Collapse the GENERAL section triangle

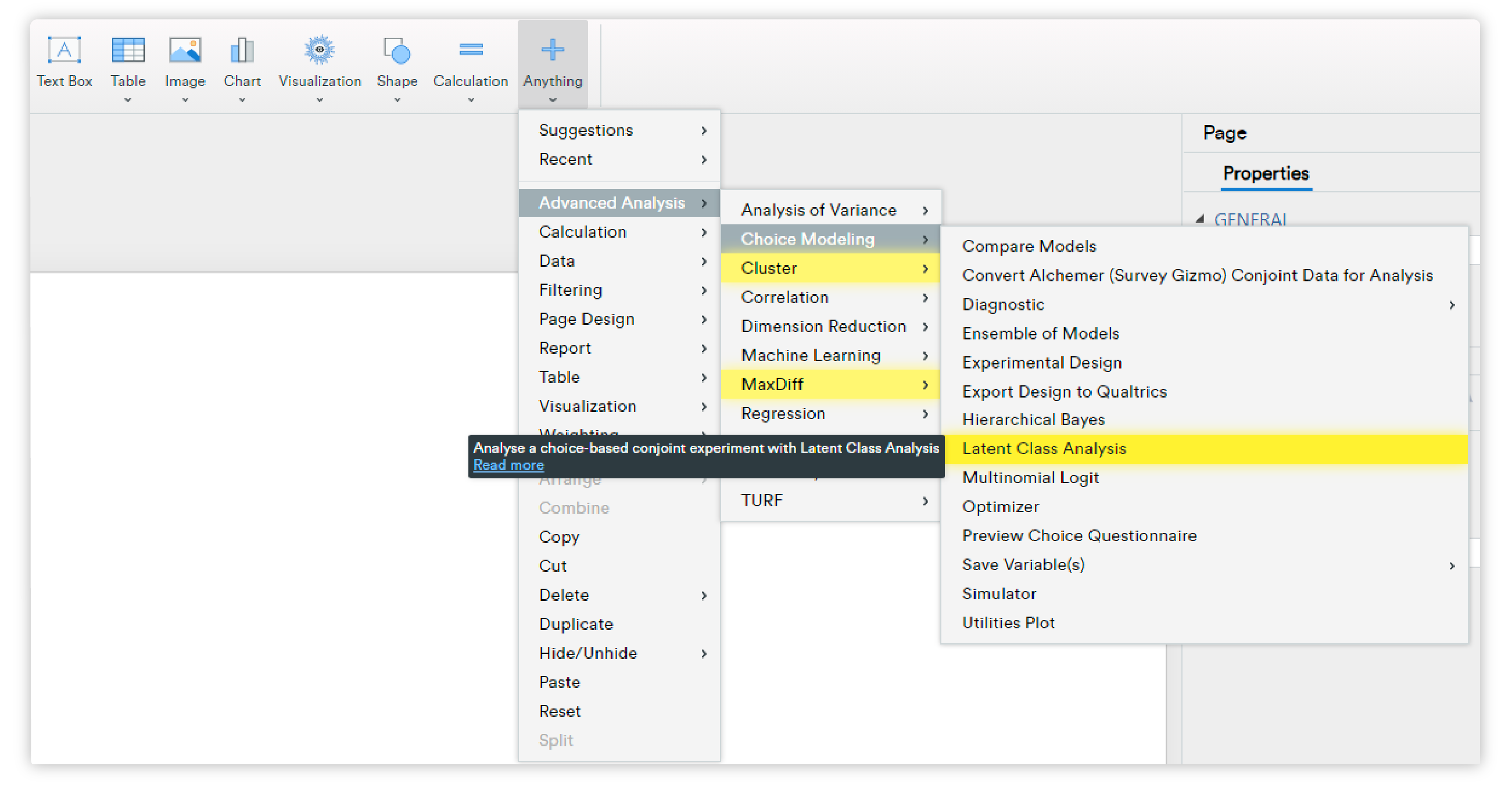pyautogui.click(x=1200, y=219)
